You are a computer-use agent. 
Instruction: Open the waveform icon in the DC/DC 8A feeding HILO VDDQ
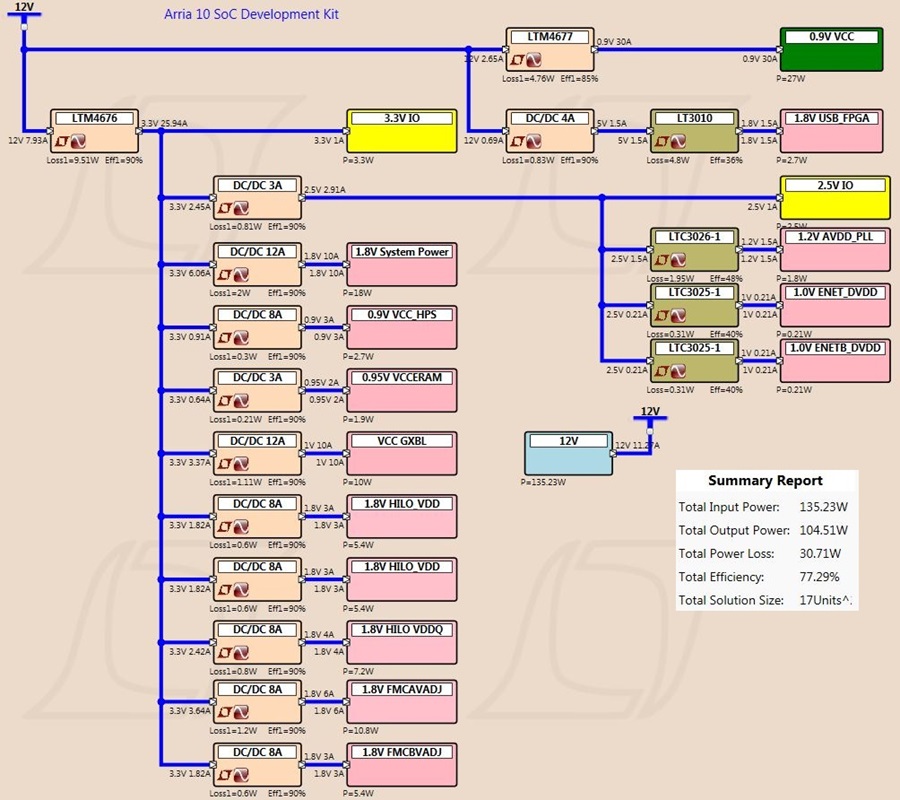tap(241, 653)
